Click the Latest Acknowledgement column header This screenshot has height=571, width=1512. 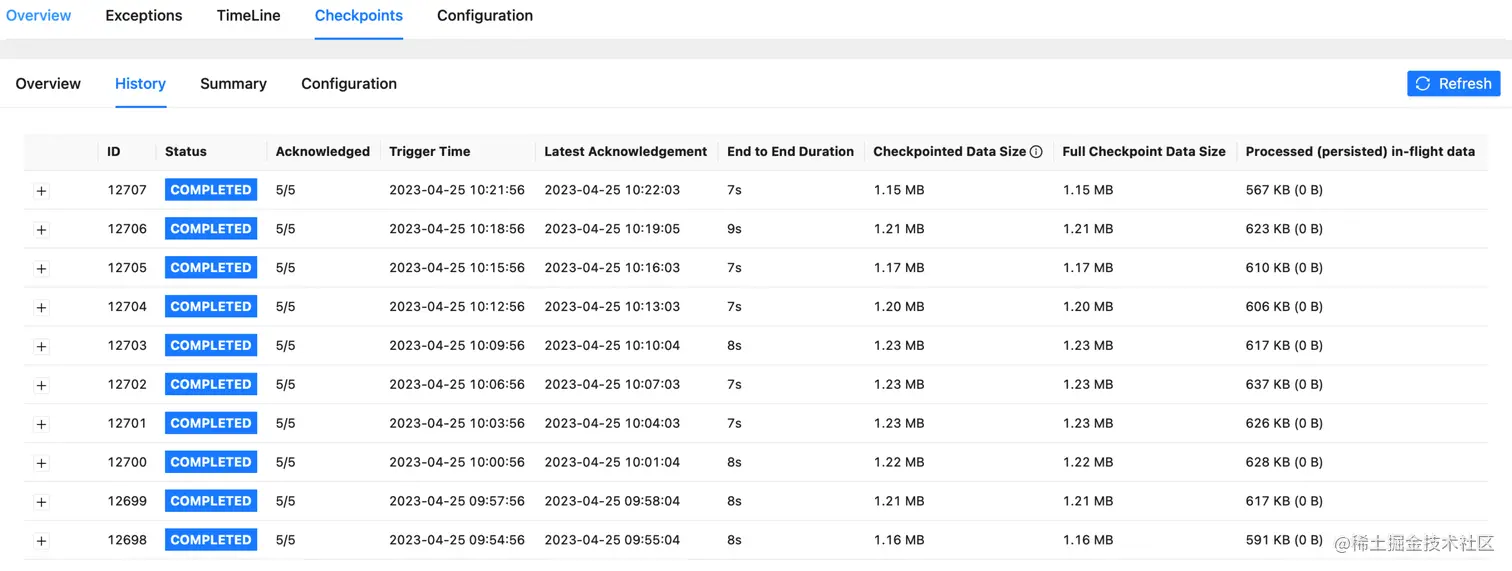626,152
